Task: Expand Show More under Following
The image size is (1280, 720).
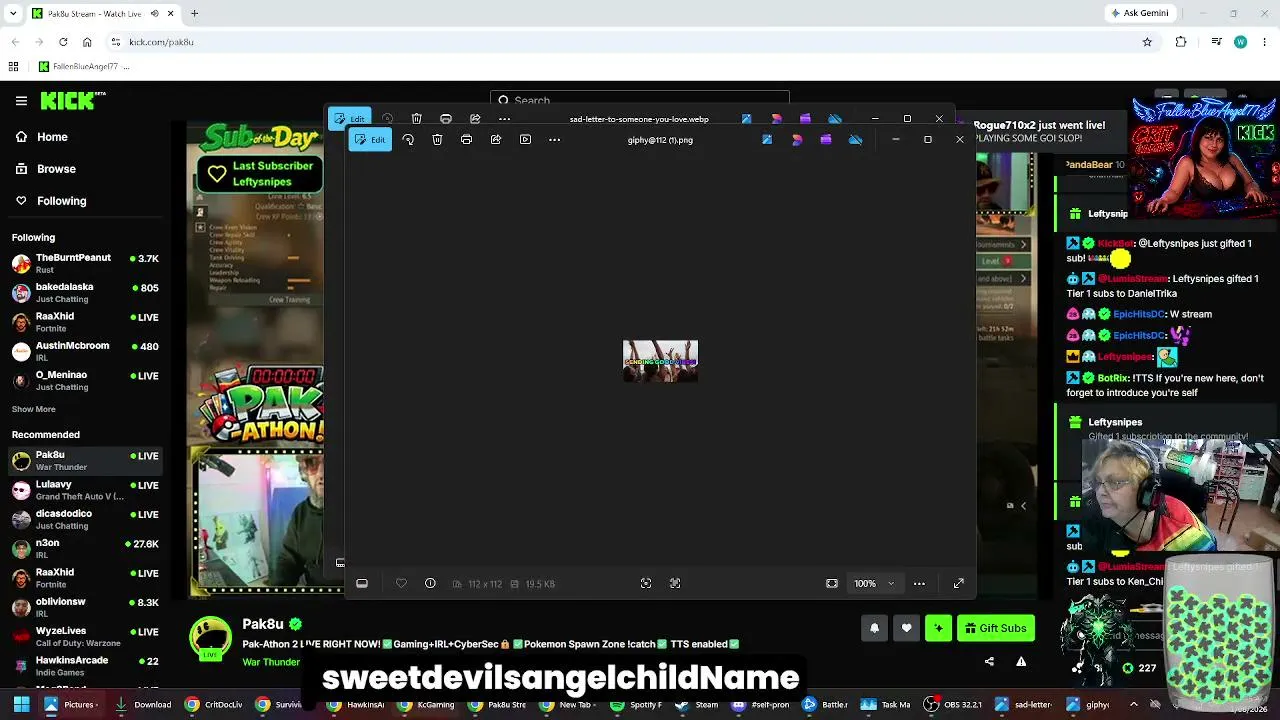Action: pyautogui.click(x=34, y=409)
